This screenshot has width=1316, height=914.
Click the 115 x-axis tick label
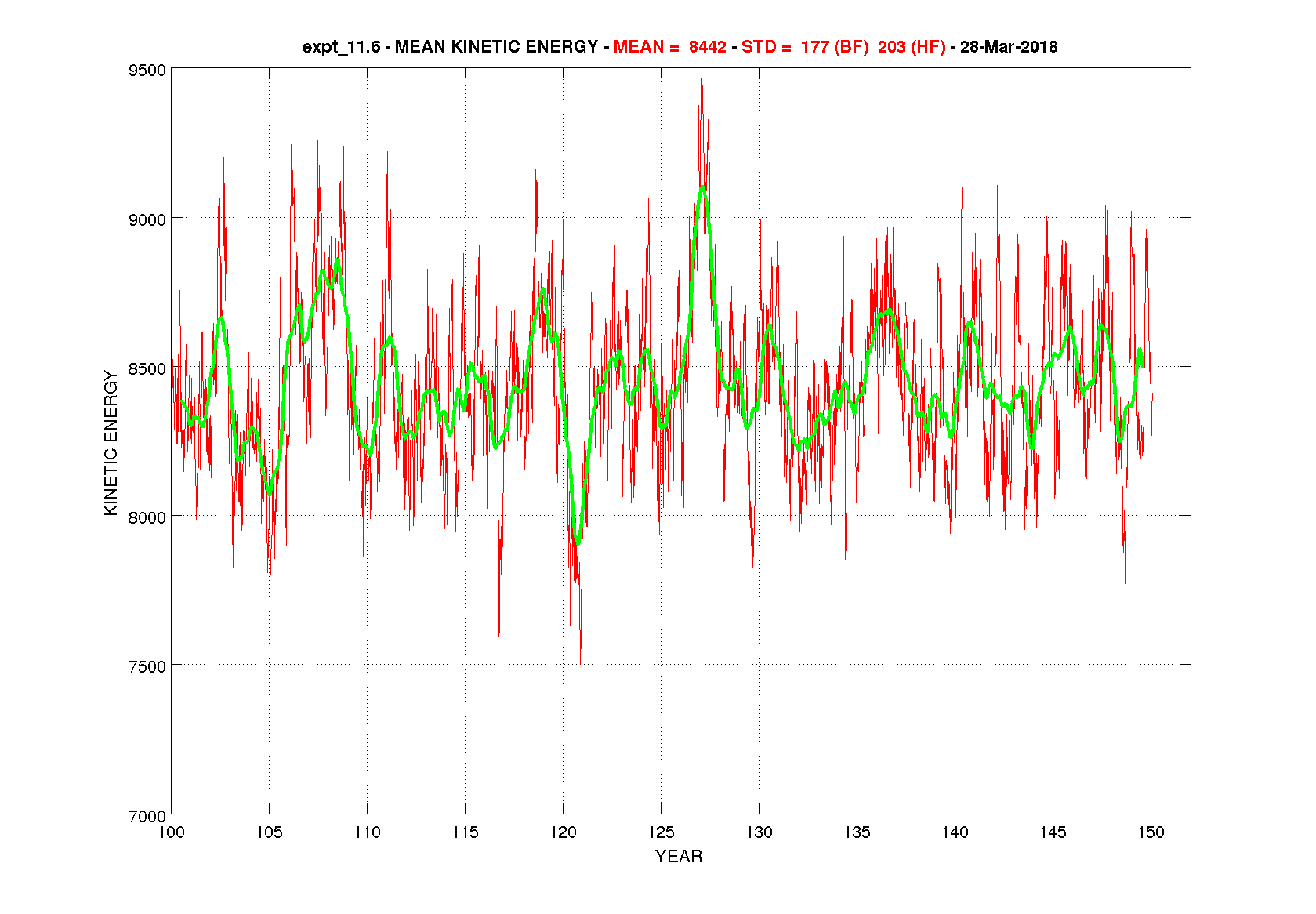point(465,832)
